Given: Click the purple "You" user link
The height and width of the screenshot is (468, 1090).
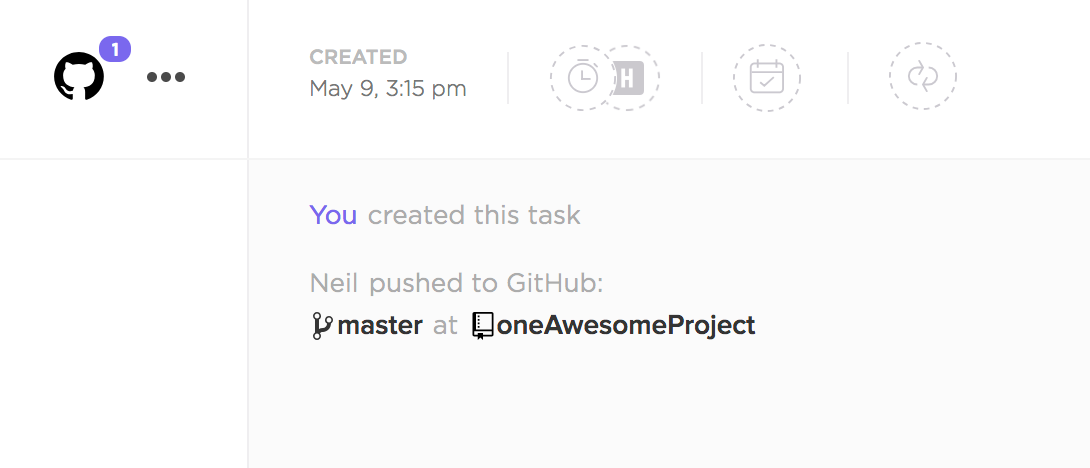Looking at the screenshot, I should (x=333, y=215).
